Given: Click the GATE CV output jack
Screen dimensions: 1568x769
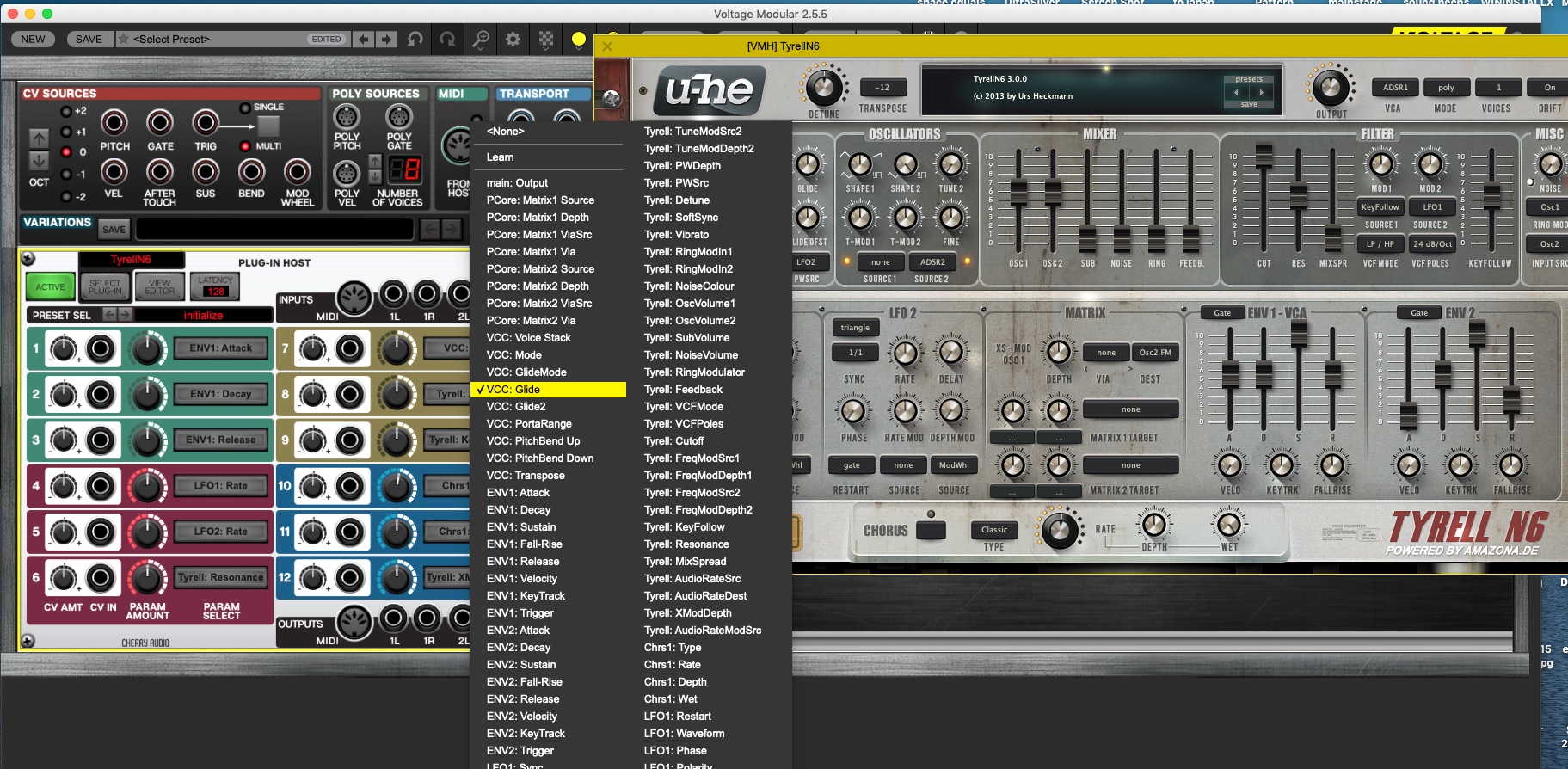Looking at the screenshot, I should [x=160, y=123].
